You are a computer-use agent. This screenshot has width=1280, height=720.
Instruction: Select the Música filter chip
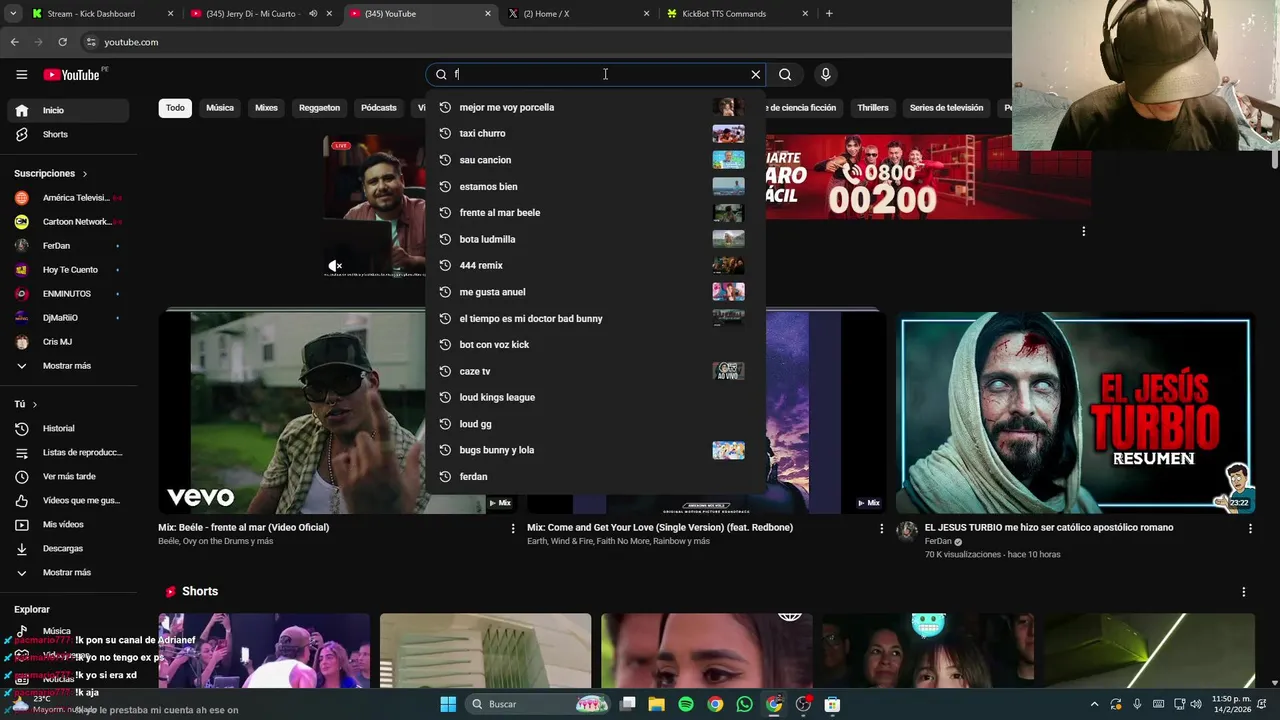220,108
